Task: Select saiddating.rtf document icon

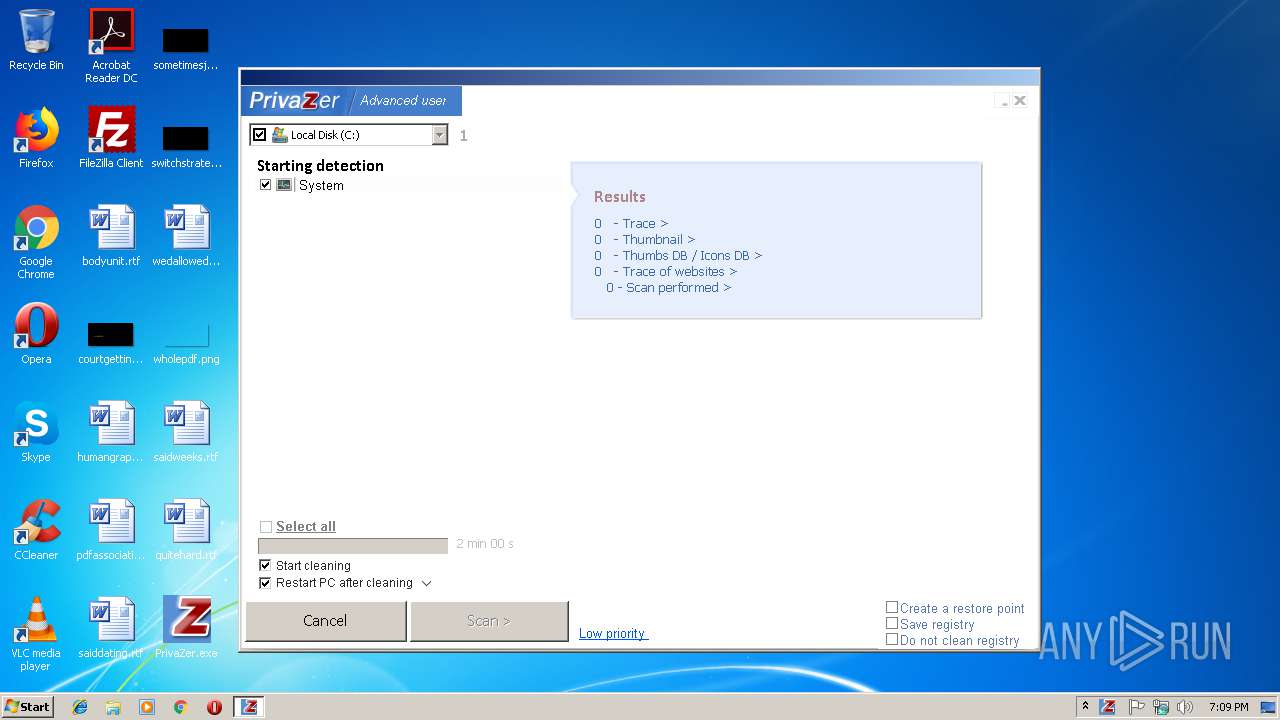Action: [111, 628]
